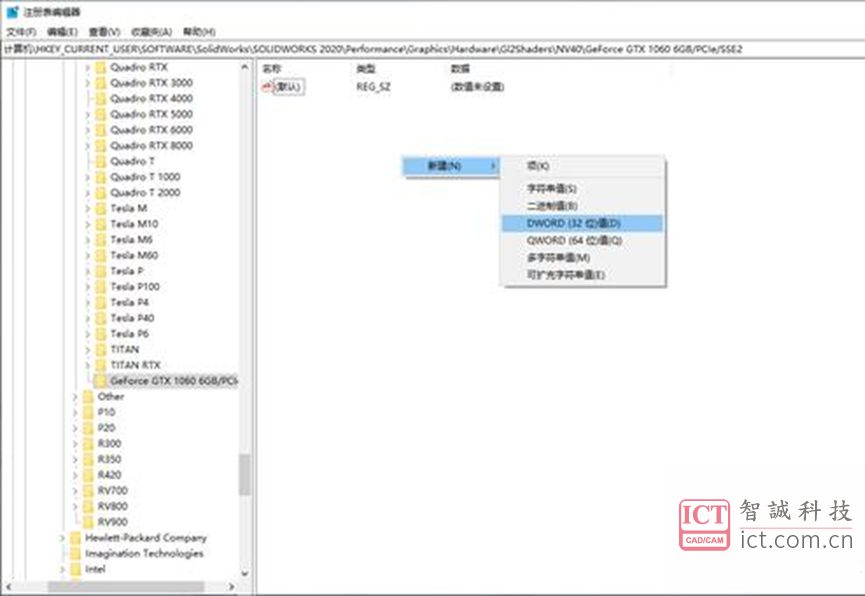
Task: Expand the RV800 key arrow
Action: 75,507
